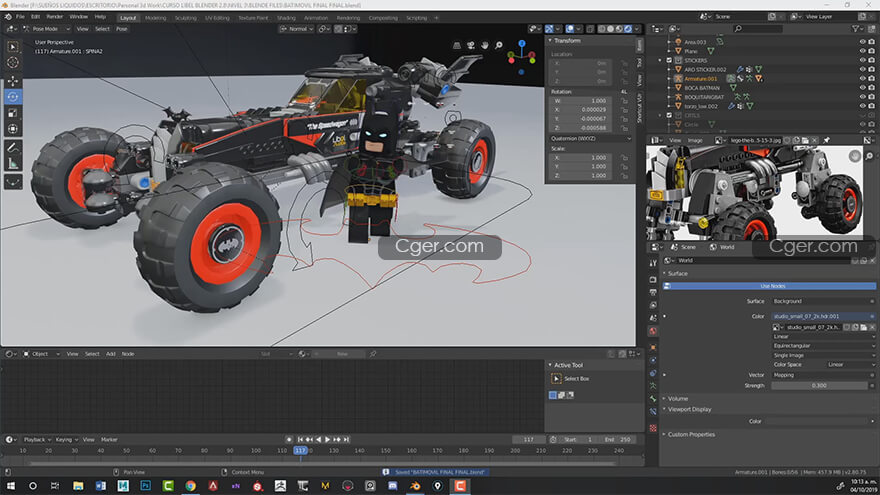Image resolution: width=880 pixels, height=495 pixels.
Task: Select the Move tool in left toolbar
Action: pyautogui.click(x=13, y=81)
